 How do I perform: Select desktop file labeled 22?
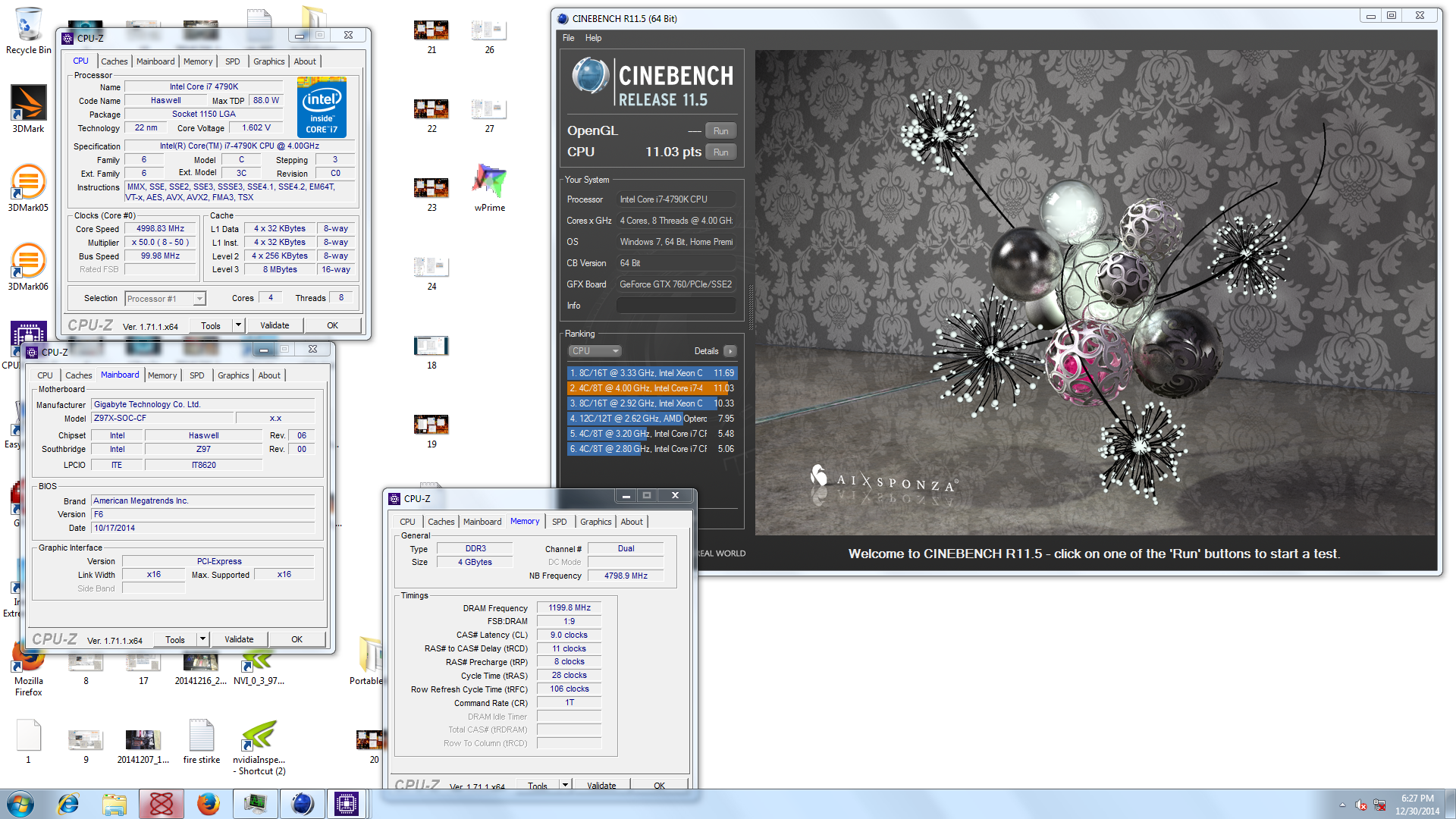click(431, 115)
